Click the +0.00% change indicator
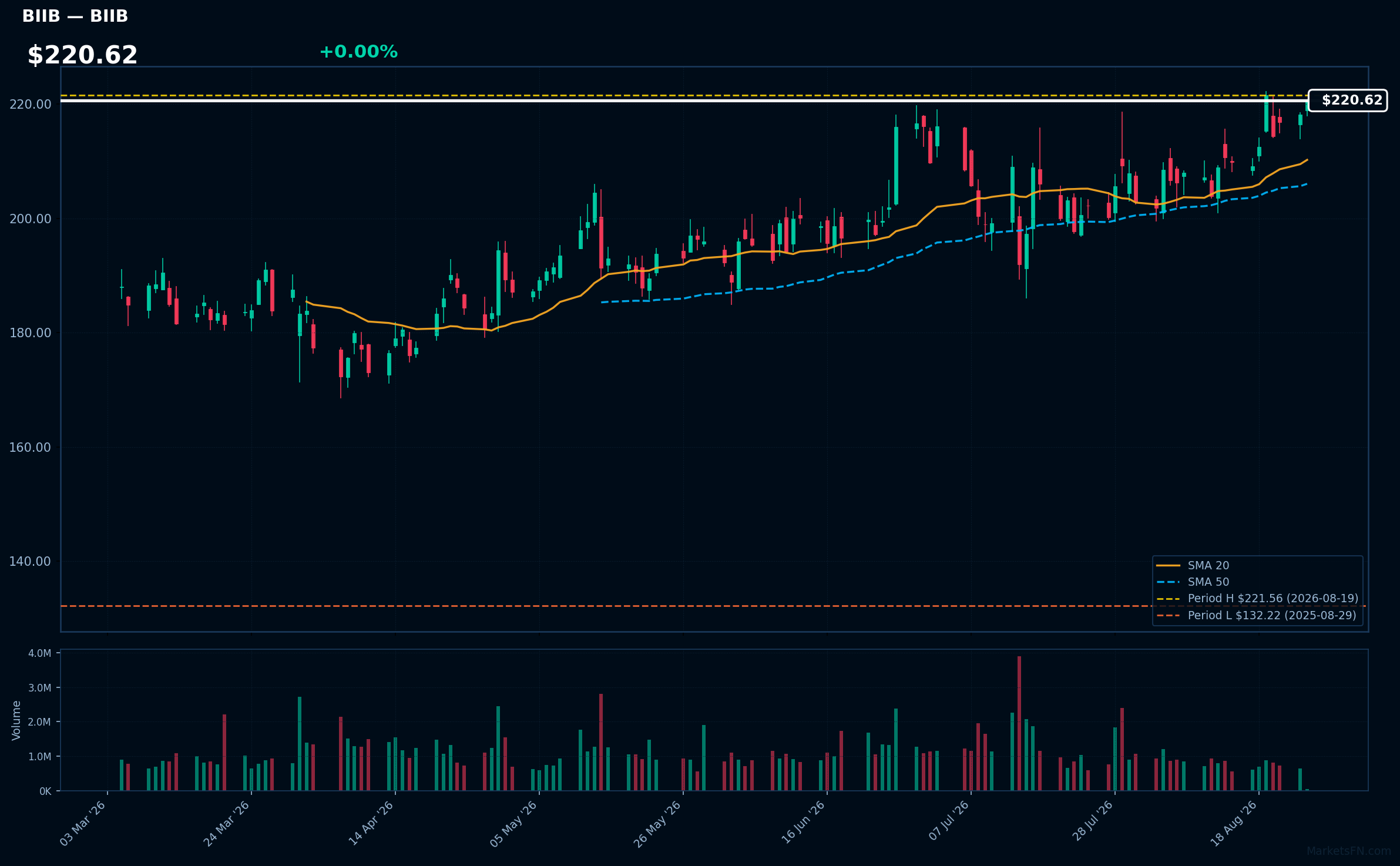 coord(358,52)
